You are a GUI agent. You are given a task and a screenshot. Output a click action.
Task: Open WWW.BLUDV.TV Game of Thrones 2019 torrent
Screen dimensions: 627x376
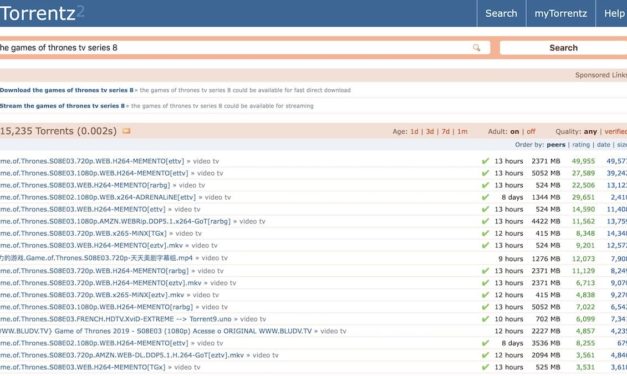tap(156, 331)
